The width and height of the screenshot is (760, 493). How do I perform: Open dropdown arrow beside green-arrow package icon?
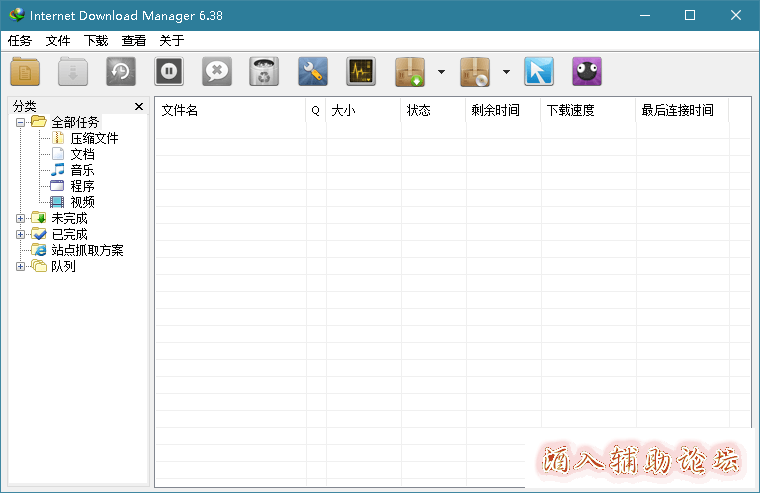(x=441, y=72)
